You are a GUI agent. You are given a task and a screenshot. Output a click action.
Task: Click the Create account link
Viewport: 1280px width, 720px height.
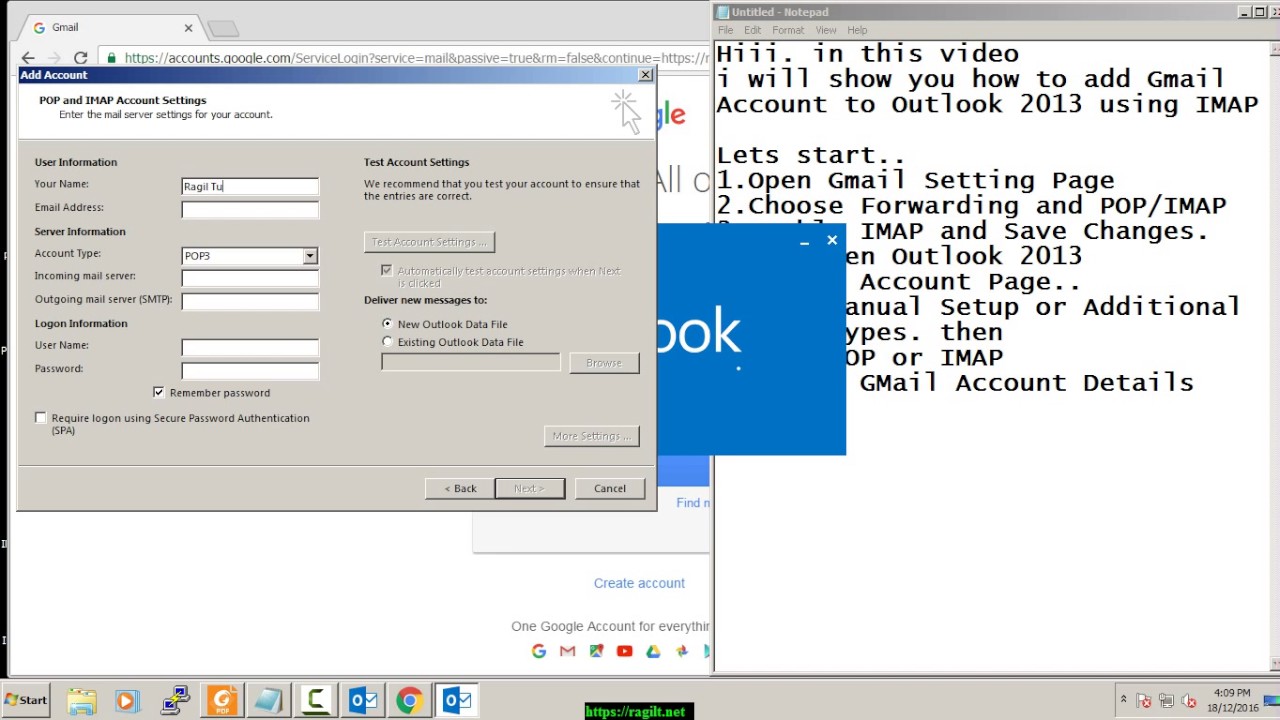639,583
